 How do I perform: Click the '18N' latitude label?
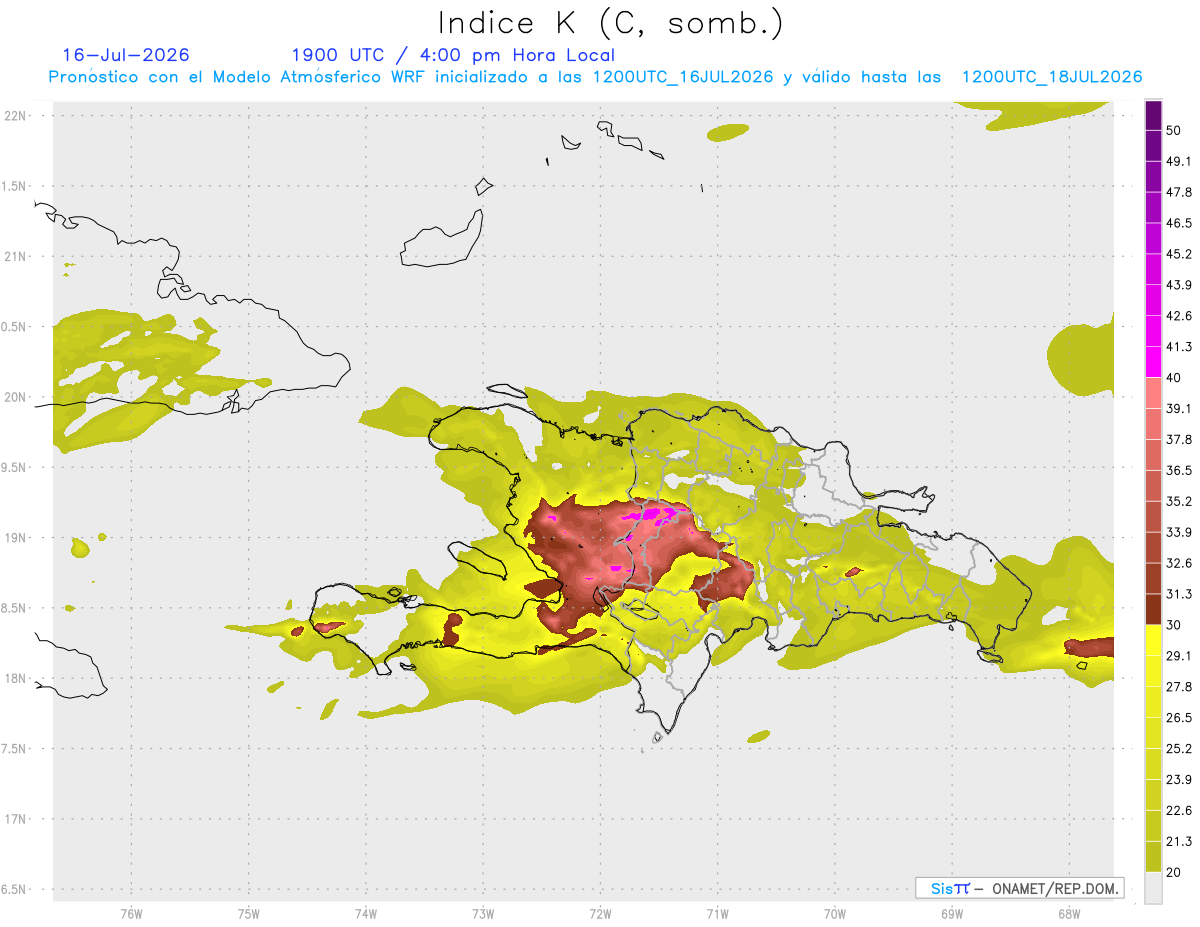(16, 678)
